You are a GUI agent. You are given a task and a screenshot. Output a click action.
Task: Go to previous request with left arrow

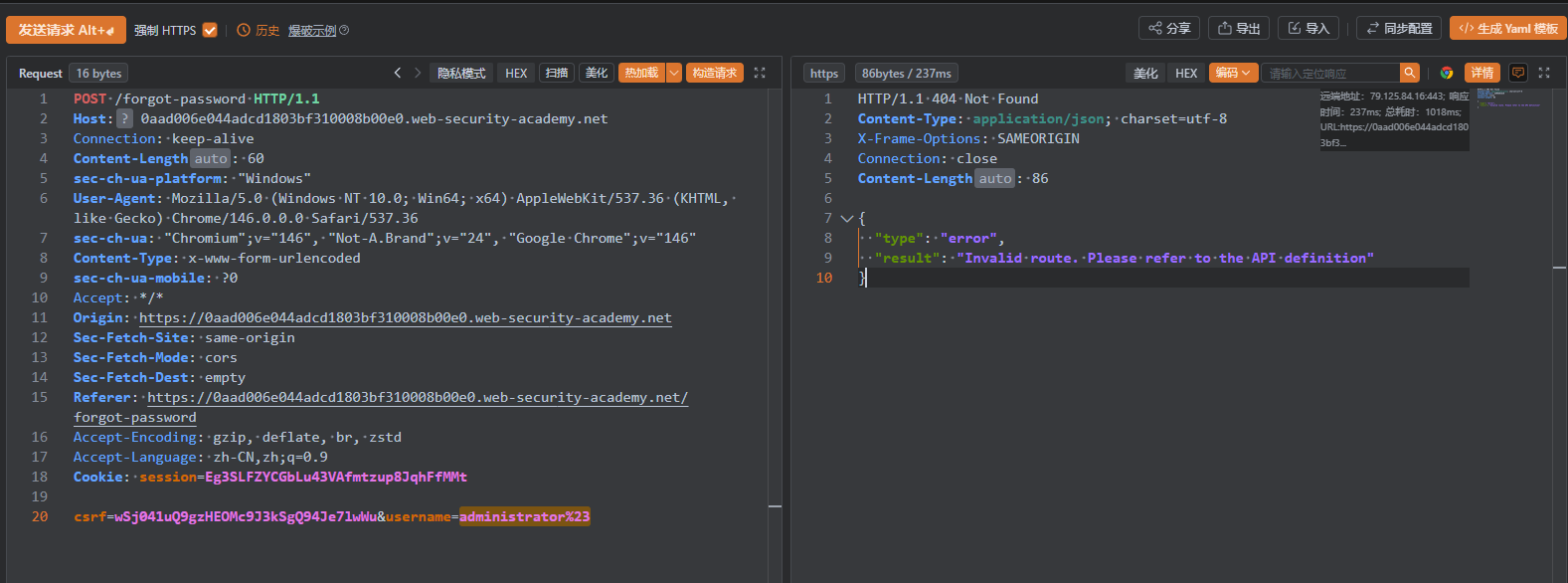(x=398, y=73)
